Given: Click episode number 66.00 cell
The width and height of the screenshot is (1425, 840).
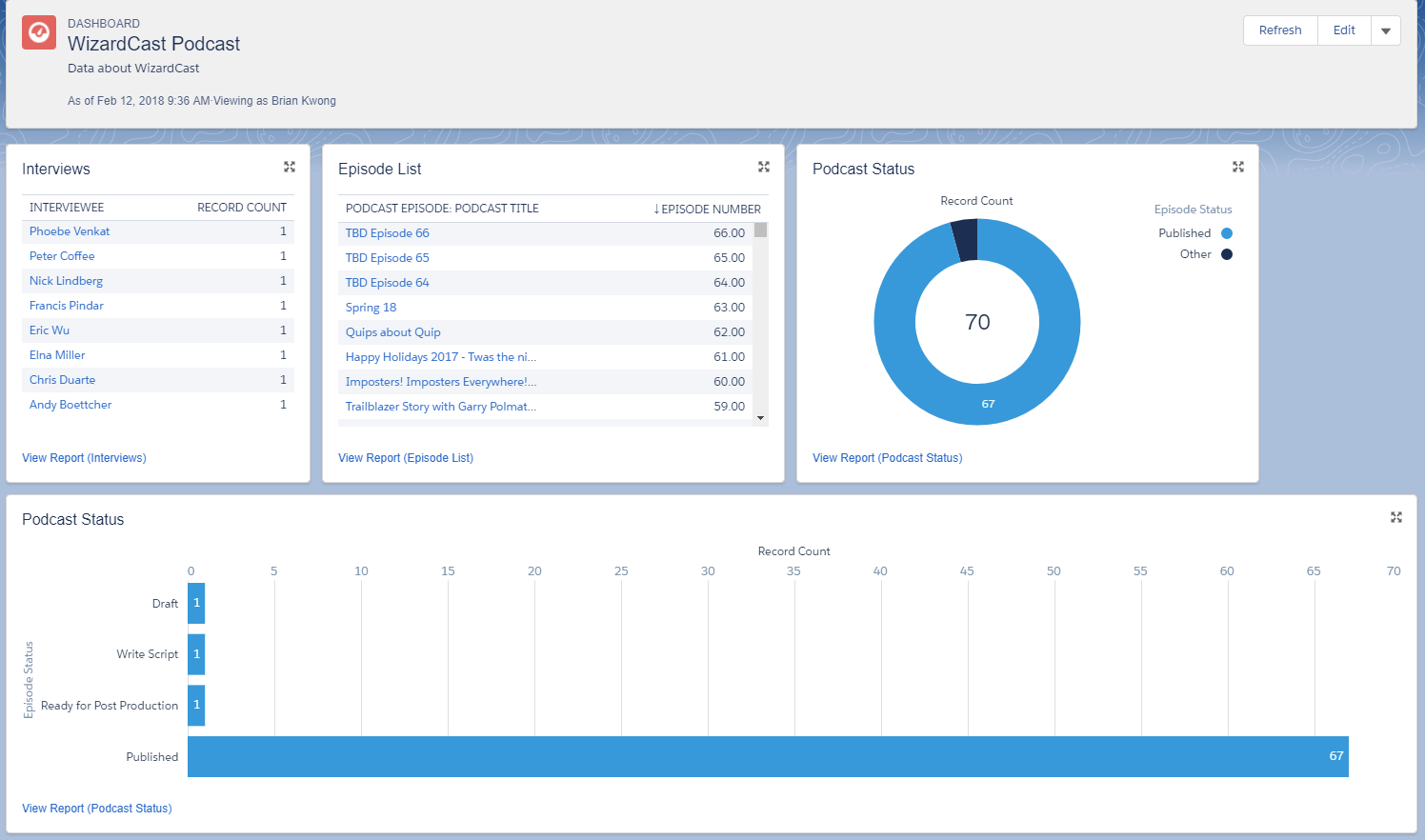Looking at the screenshot, I should (729, 233).
